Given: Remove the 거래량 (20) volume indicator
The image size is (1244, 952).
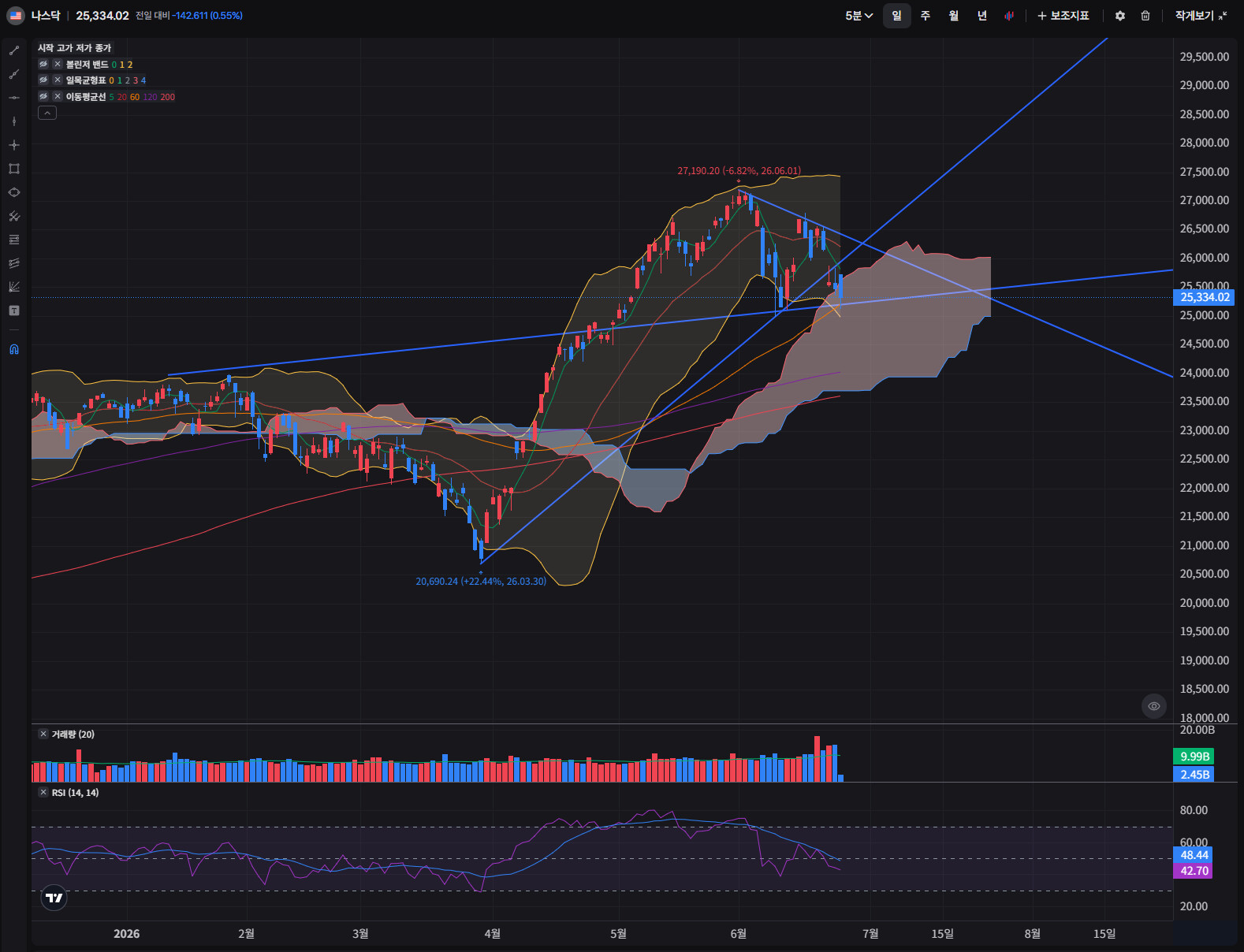Looking at the screenshot, I should pyautogui.click(x=43, y=734).
